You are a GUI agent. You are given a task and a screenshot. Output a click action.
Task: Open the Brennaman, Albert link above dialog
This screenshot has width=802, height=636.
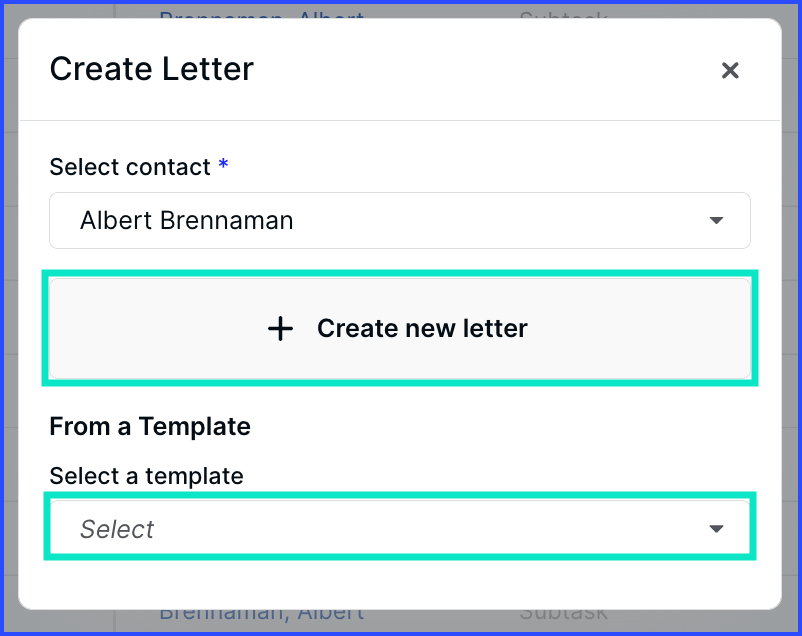click(x=262, y=14)
